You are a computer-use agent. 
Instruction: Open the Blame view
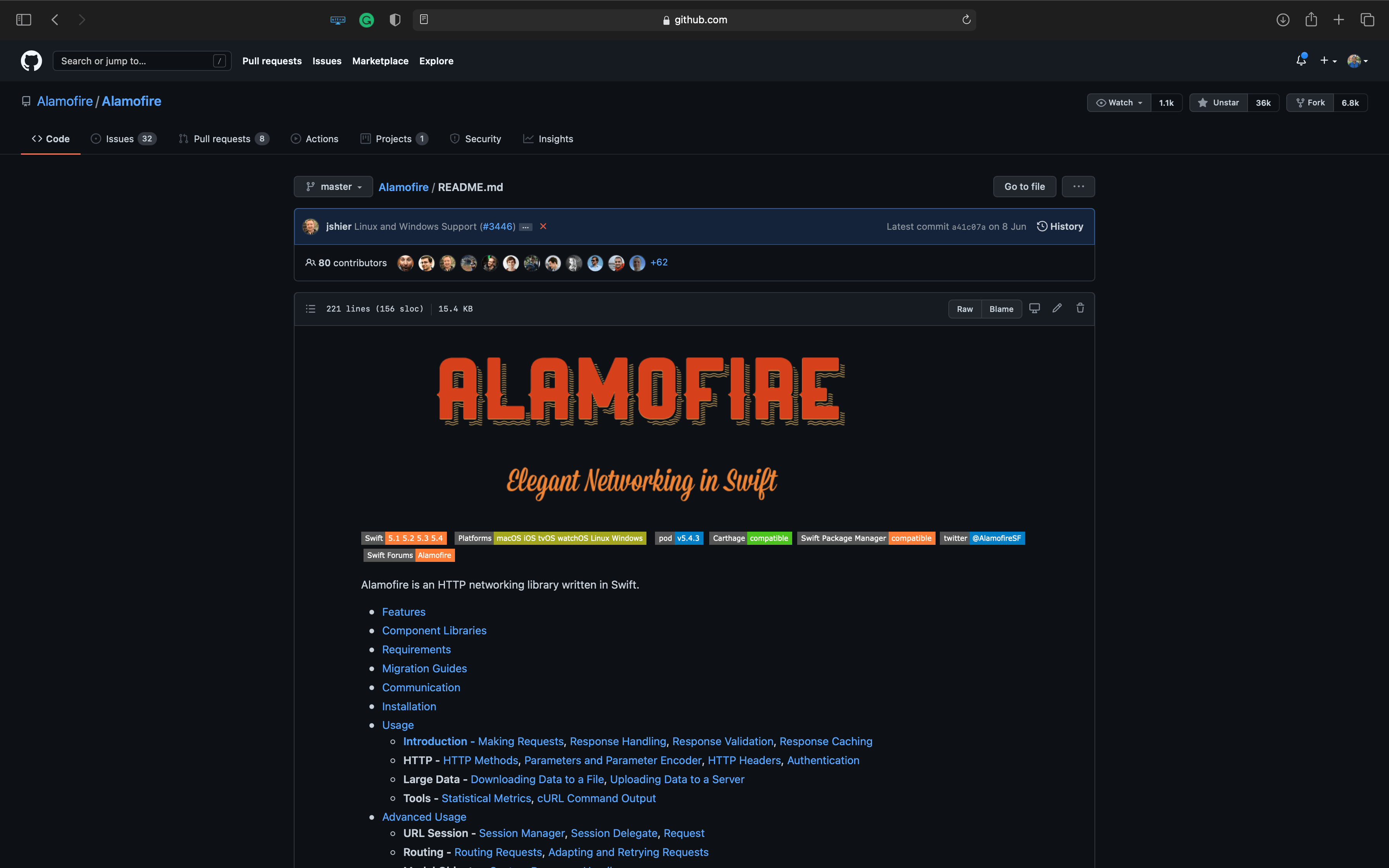coord(1001,309)
